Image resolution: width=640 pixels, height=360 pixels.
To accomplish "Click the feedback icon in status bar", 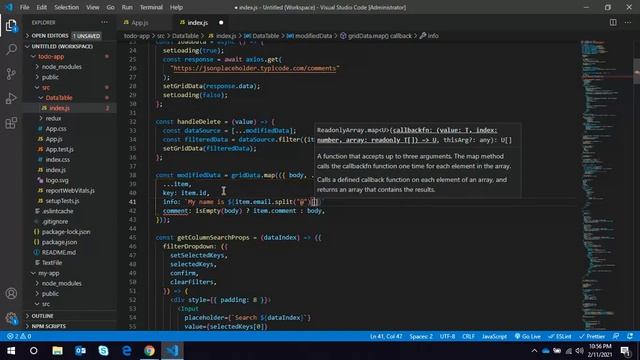I will coord(616,336).
